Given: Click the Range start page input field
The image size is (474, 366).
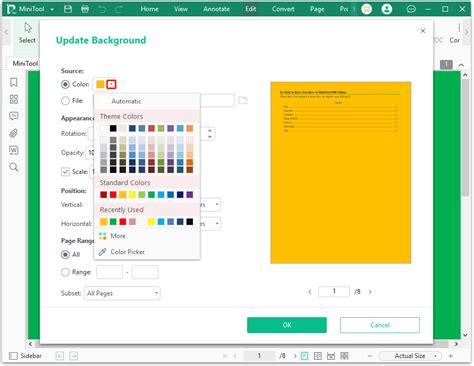Looking at the screenshot, I should tap(109, 272).
